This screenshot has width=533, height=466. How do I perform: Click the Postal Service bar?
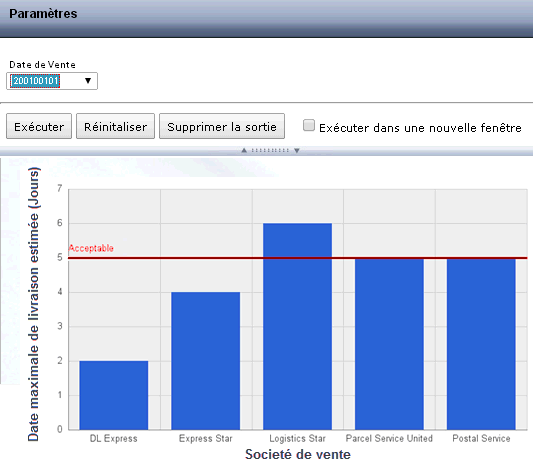point(481,344)
